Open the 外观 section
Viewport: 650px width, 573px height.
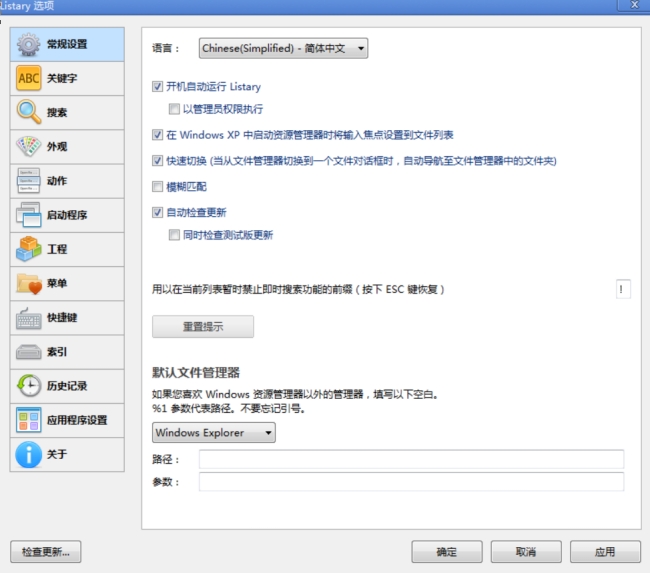tap(67, 147)
